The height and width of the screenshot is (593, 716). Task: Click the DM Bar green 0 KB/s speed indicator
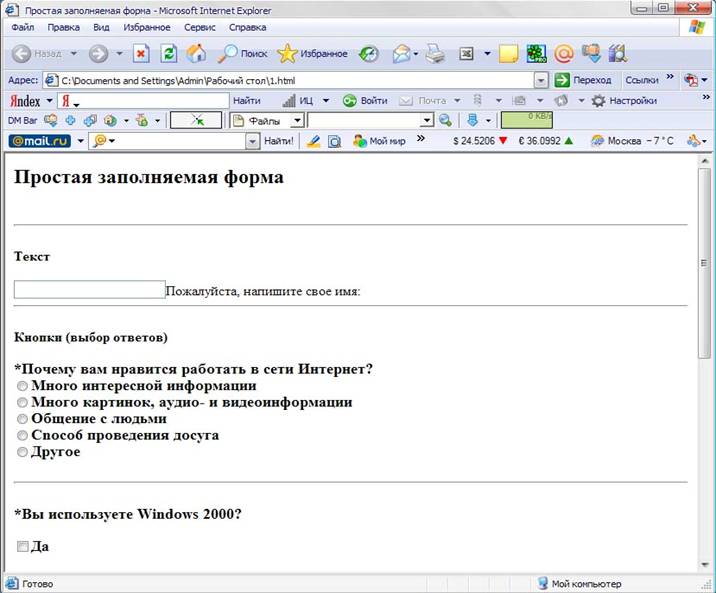click(526, 121)
